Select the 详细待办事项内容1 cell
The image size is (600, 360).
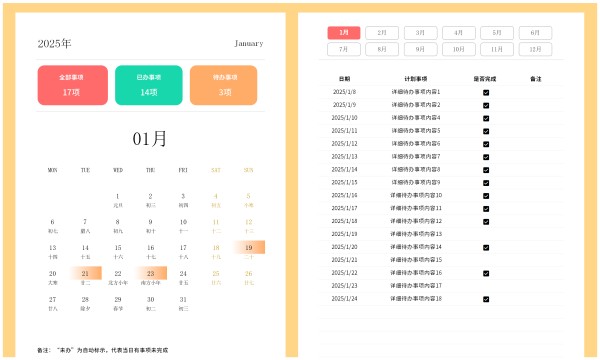(x=416, y=92)
